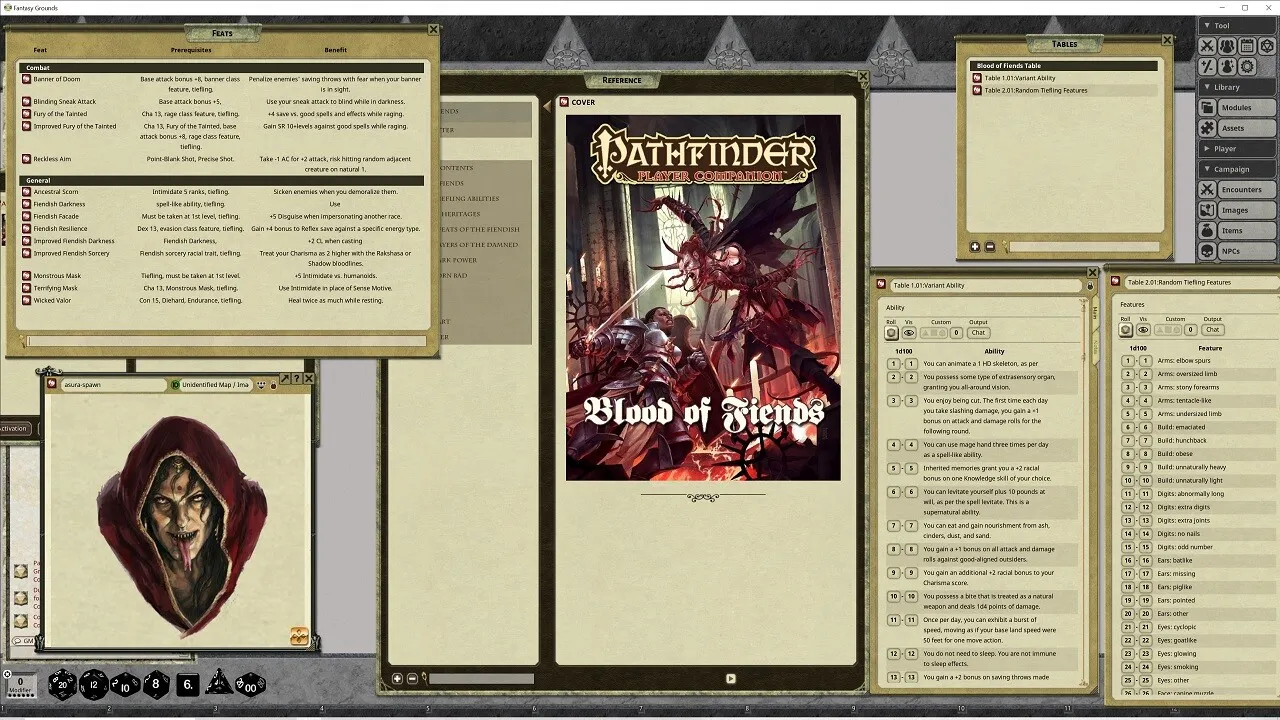The image size is (1280, 720).
Task: Open Table 2.01:Random Tiefling Features in Tables list
Action: (x=1036, y=90)
